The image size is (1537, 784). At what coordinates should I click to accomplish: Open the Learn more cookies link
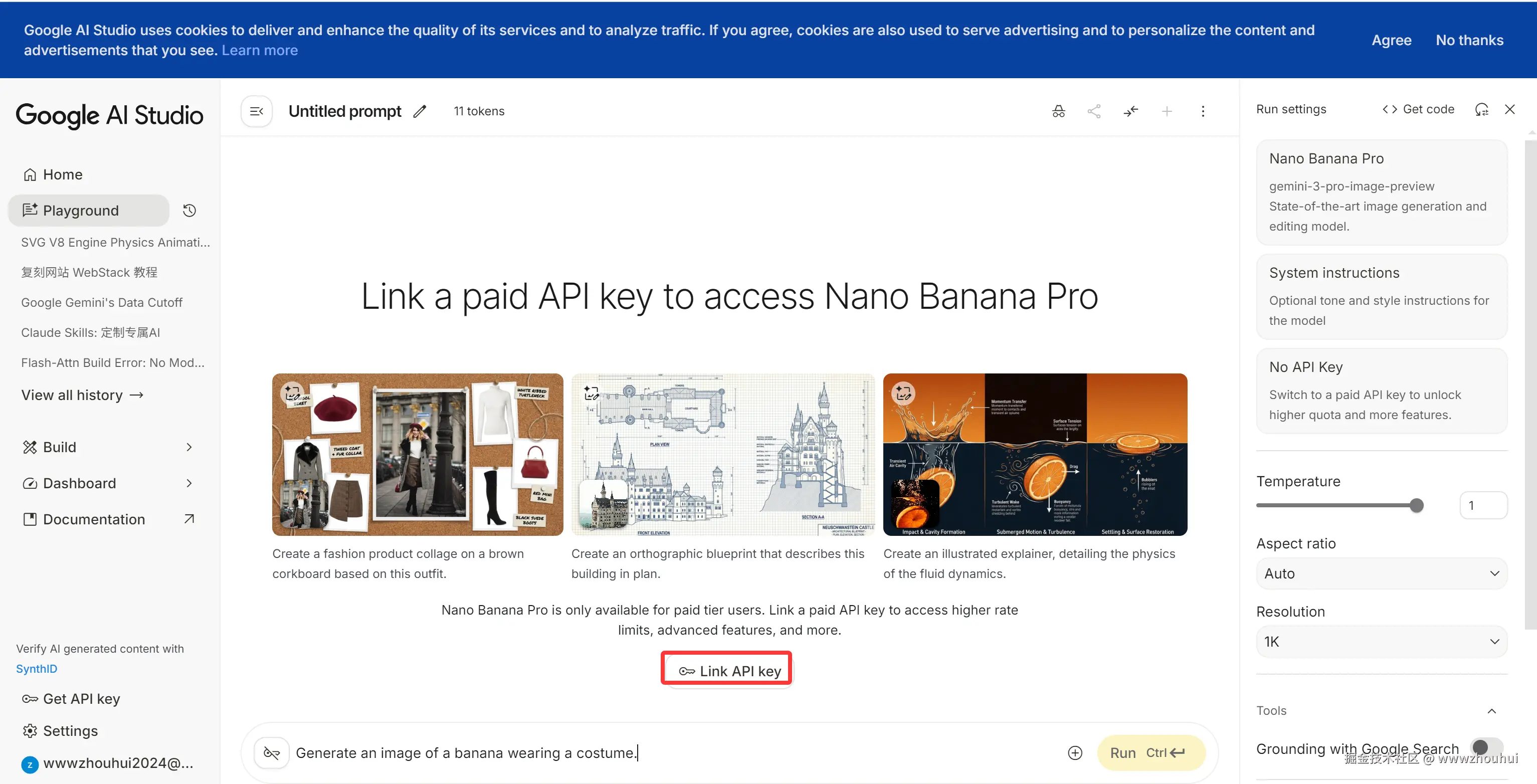coord(260,51)
